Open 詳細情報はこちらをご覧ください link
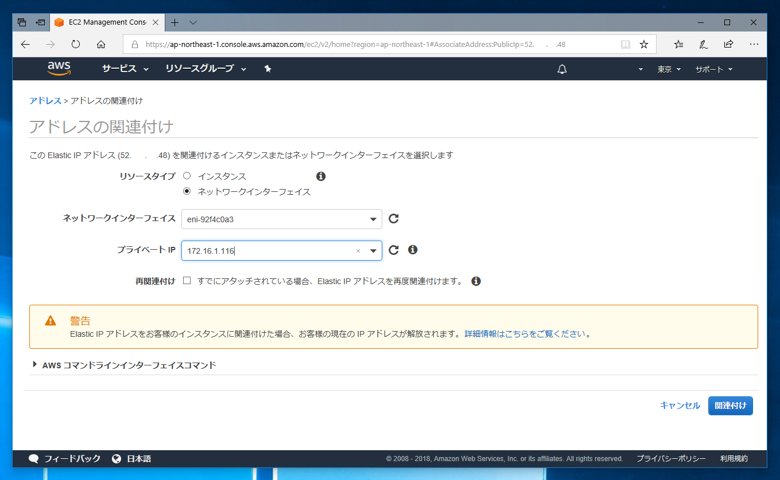This screenshot has height=480, width=780. tap(525, 334)
